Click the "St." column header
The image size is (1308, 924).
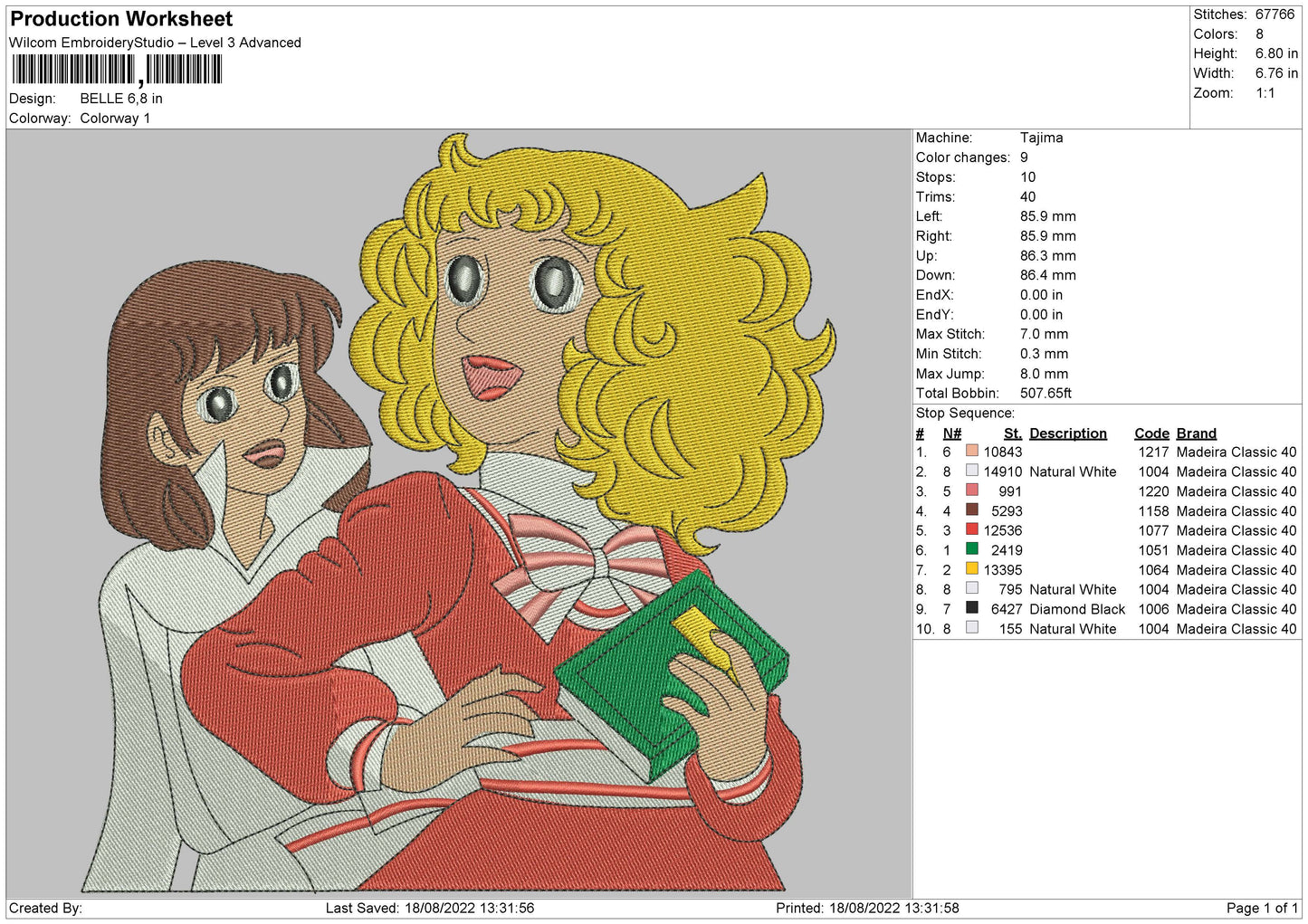click(x=1013, y=433)
